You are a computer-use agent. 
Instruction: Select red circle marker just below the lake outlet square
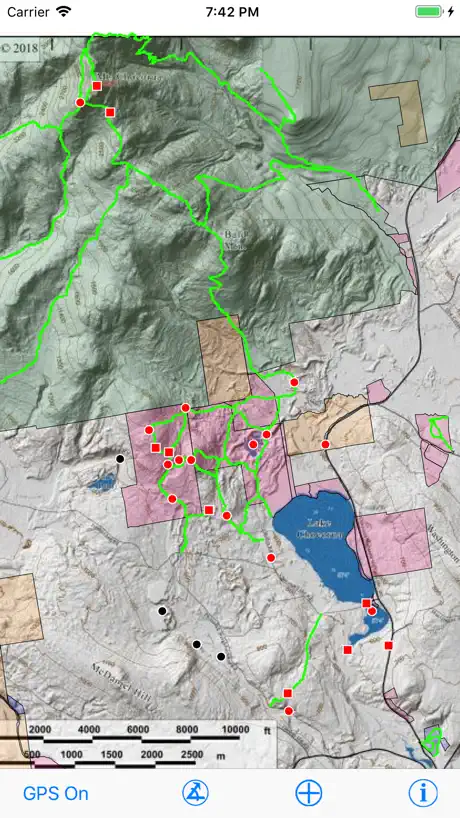click(x=372, y=611)
